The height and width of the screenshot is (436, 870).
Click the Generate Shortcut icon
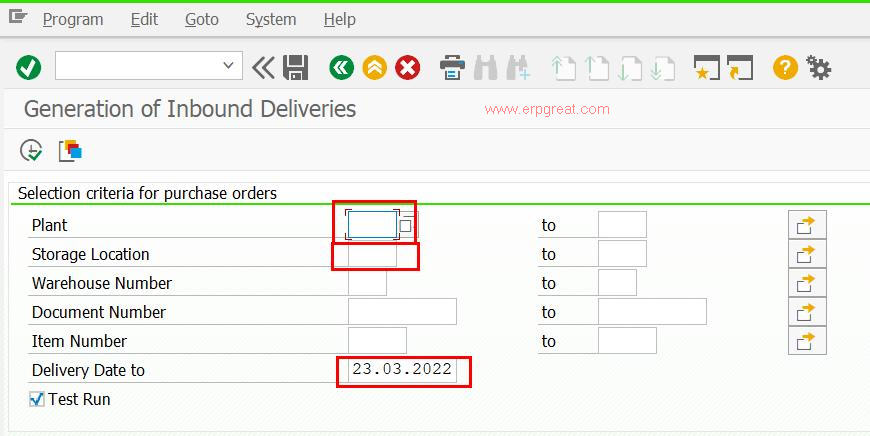click(x=740, y=68)
